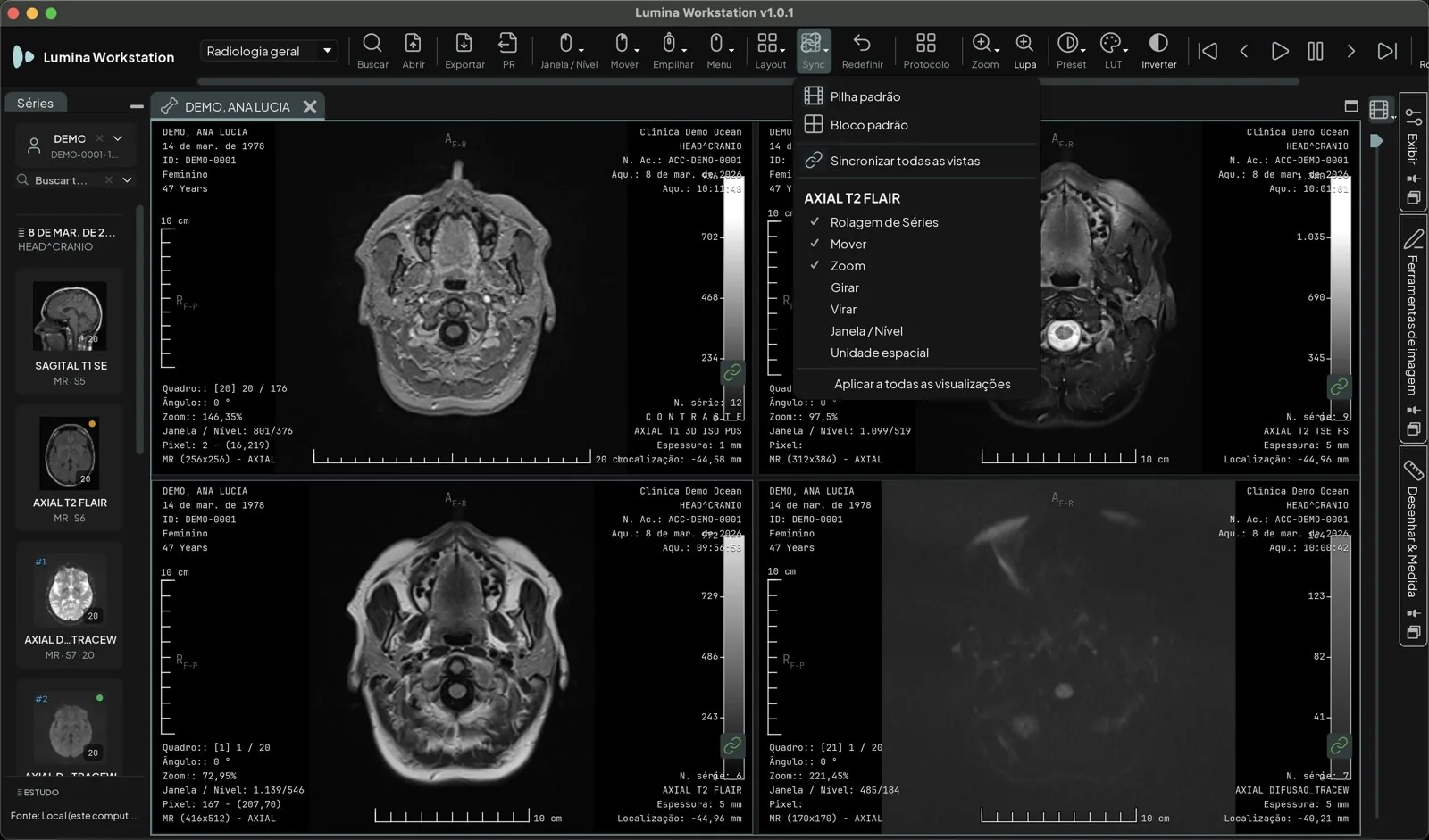Select the Zoom magnifier tool

coord(985,51)
